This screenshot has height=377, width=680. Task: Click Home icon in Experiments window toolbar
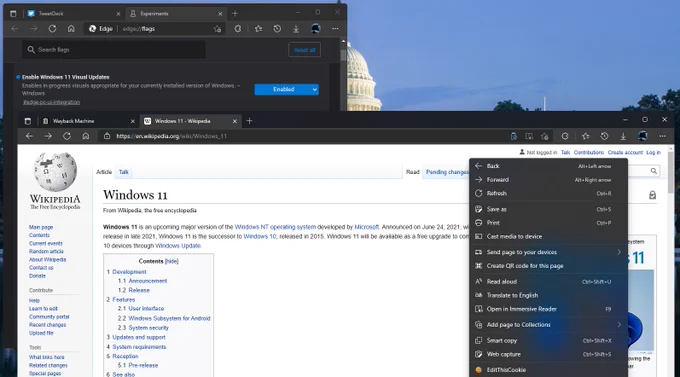coord(71,29)
